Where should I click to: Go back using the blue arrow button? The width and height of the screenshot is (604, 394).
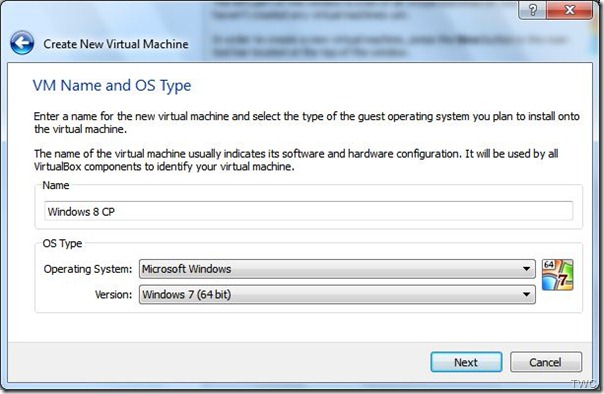click(x=22, y=43)
